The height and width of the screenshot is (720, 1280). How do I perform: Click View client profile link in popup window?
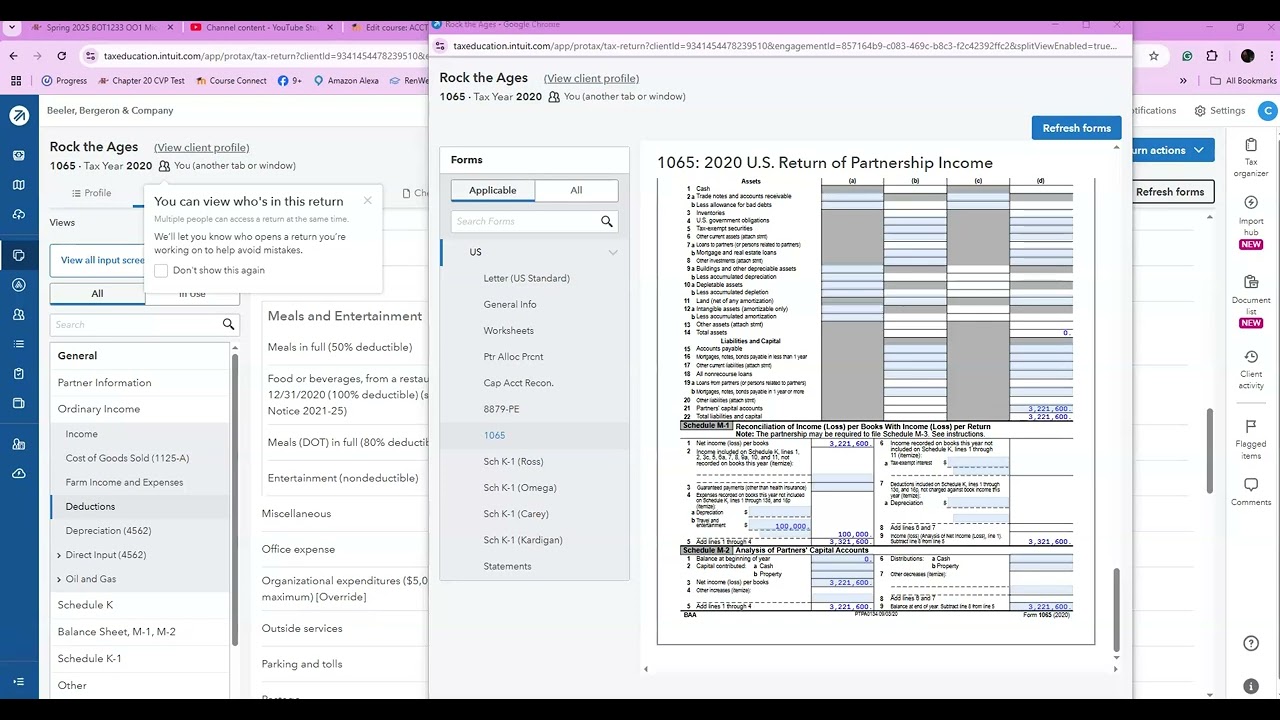pyautogui.click(x=591, y=79)
